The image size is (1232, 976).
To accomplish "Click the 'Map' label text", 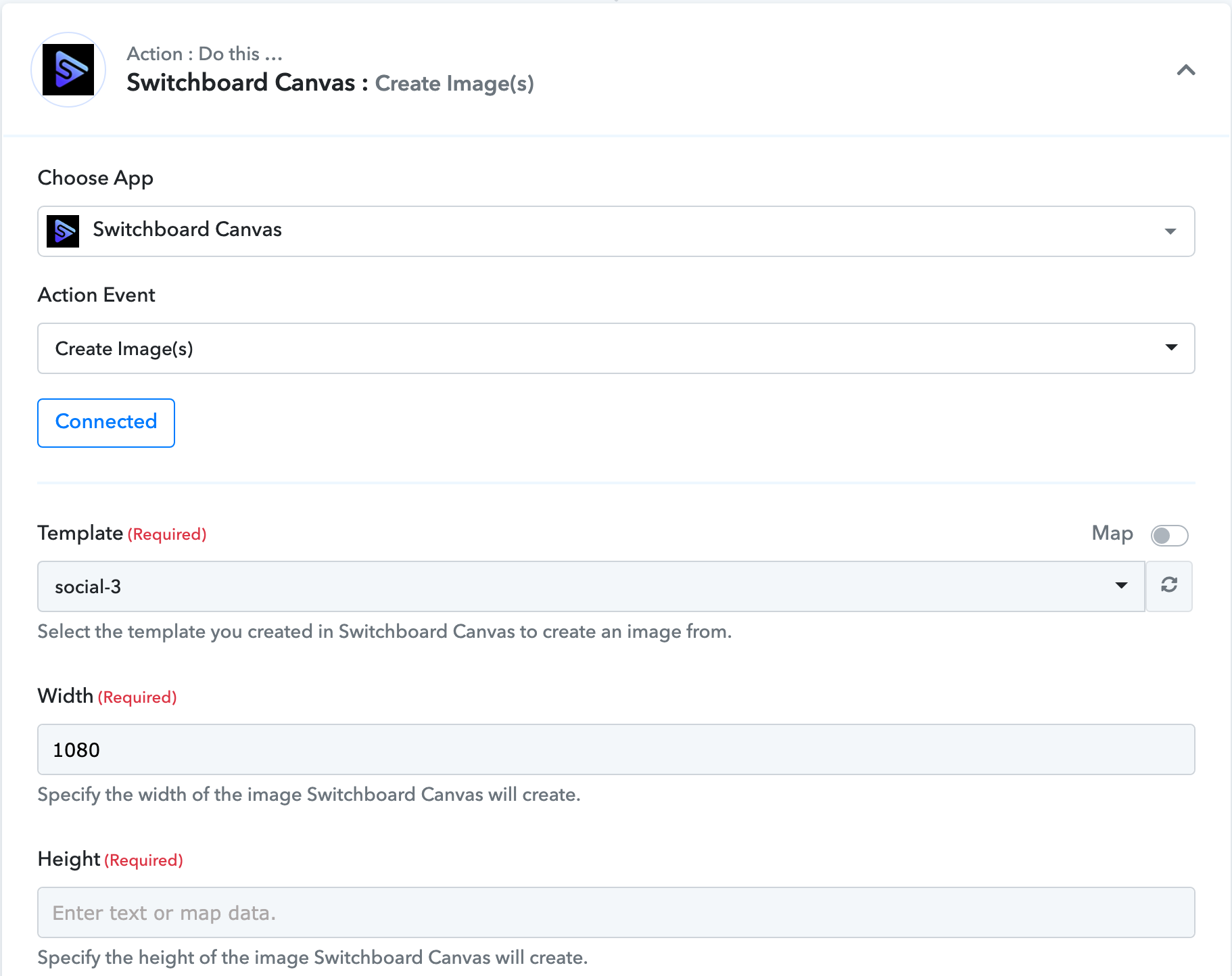I will click(x=1112, y=533).
